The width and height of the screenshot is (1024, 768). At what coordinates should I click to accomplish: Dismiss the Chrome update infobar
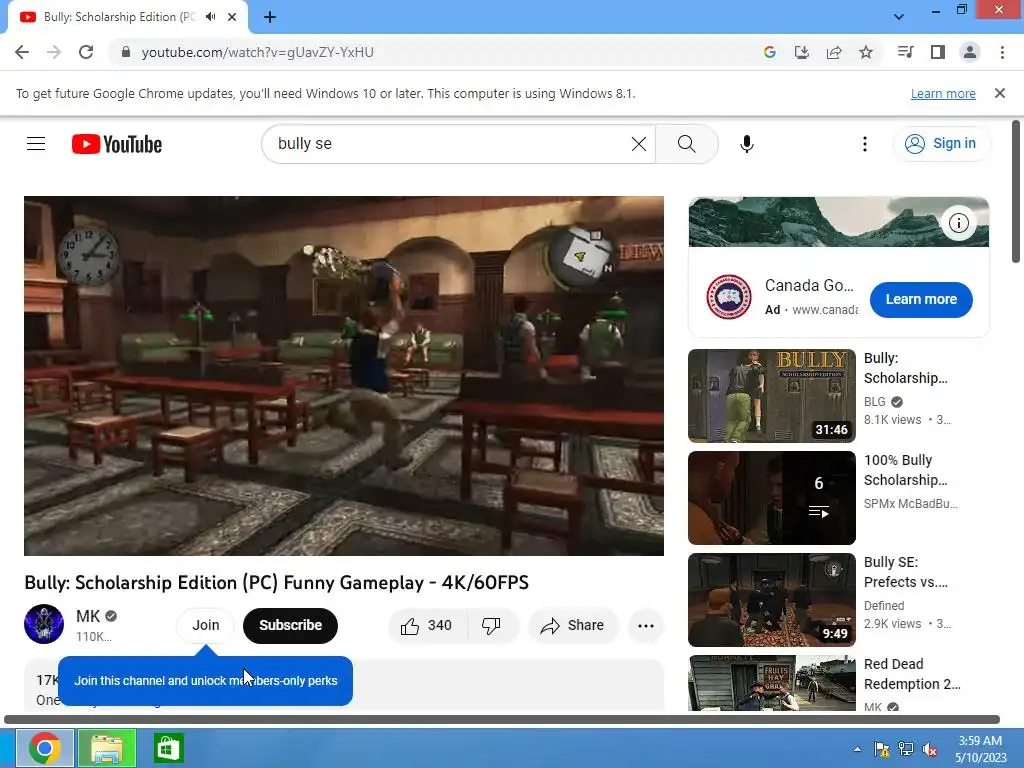click(x=1000, y=93)
